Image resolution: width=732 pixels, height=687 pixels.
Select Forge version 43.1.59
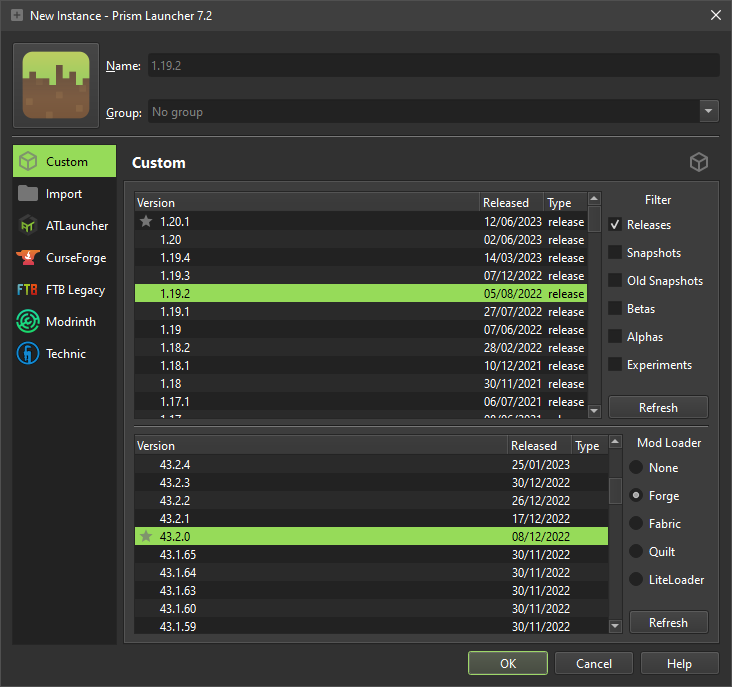tap(372, 626)
